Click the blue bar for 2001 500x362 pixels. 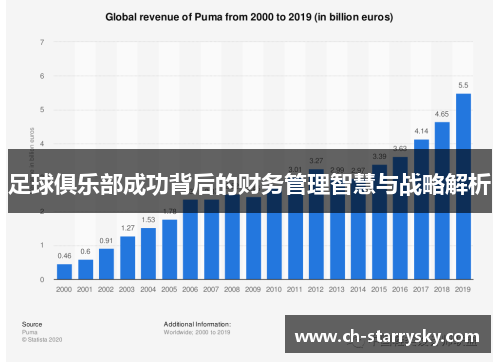[86, 269]
